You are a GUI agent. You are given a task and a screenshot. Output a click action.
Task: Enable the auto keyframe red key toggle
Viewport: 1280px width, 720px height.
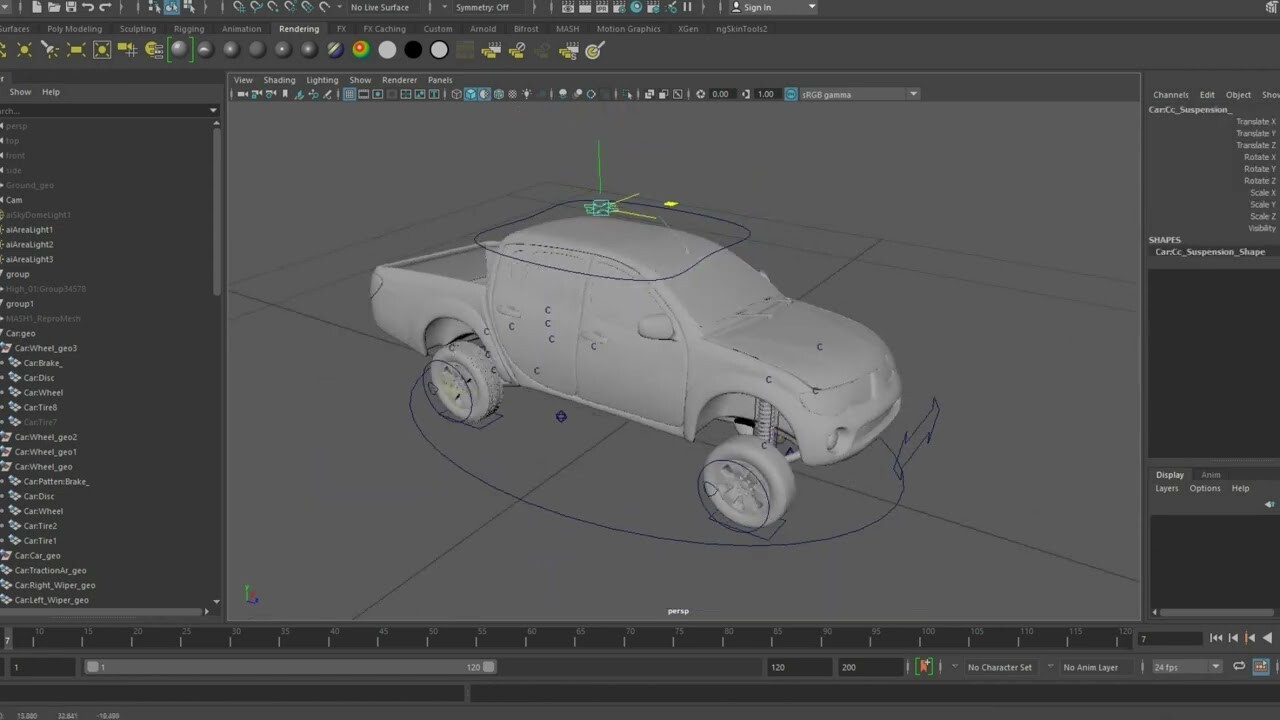pyautogui.click(x=924, y=666)
